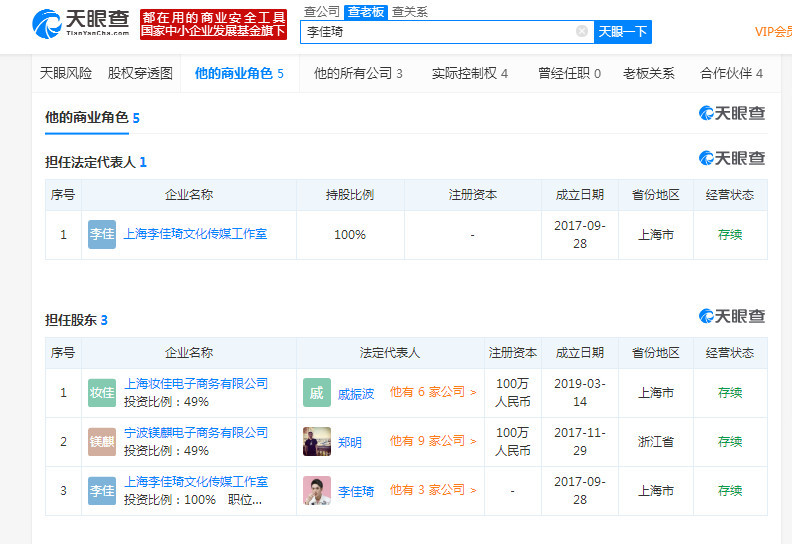This screenshot has height=544, width=792.
Task: Click the red business safety tool banner
Action: pyautogui.click(x=213, y=24)
